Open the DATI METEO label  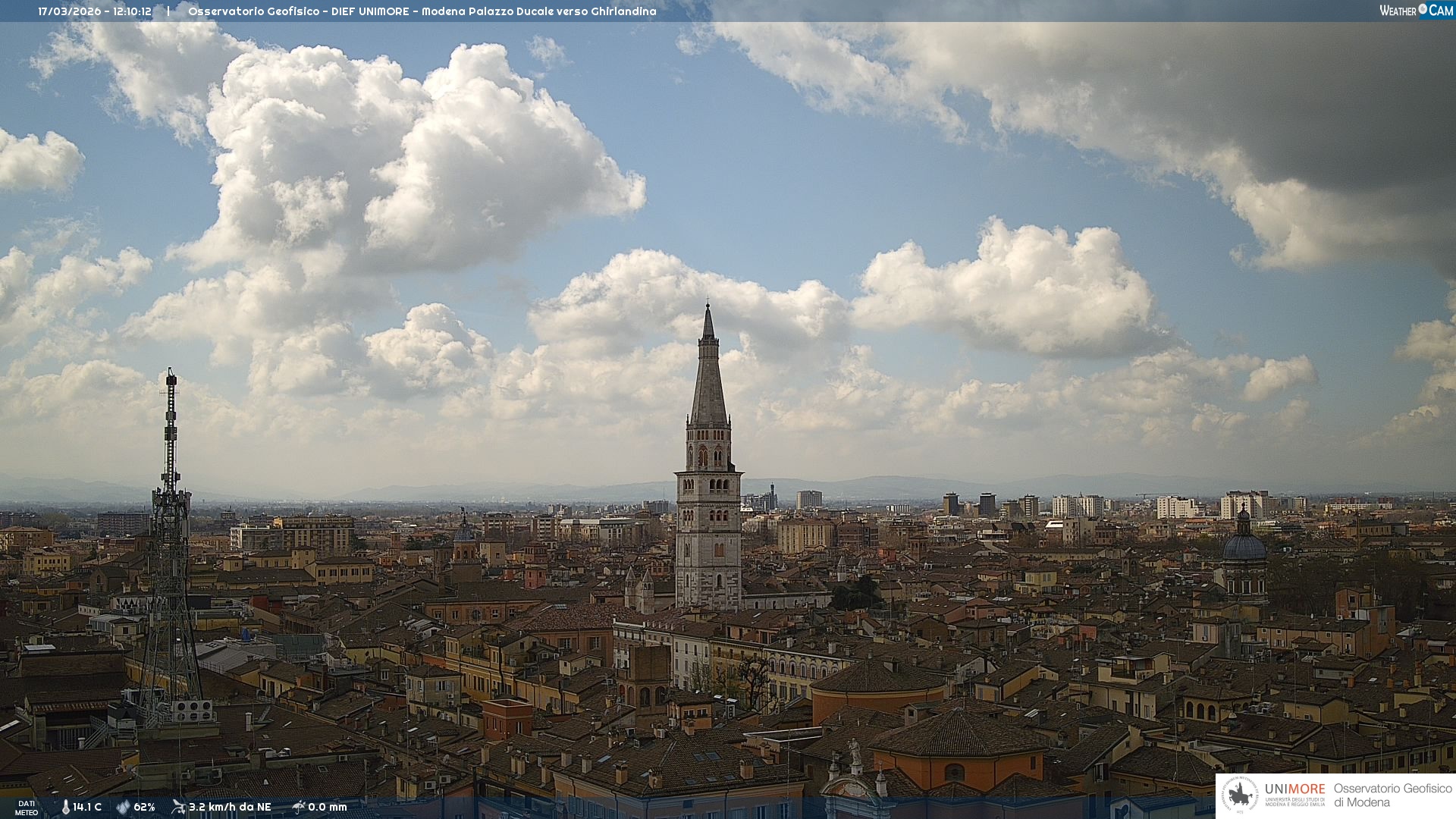27,808
